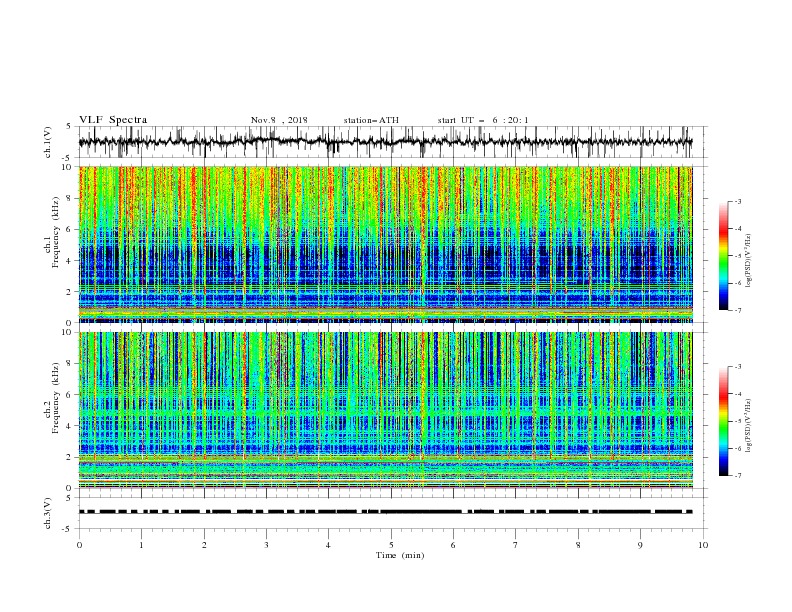
Task: Click the "-7" label on ch.2 color bar
Action: point(738,476)
